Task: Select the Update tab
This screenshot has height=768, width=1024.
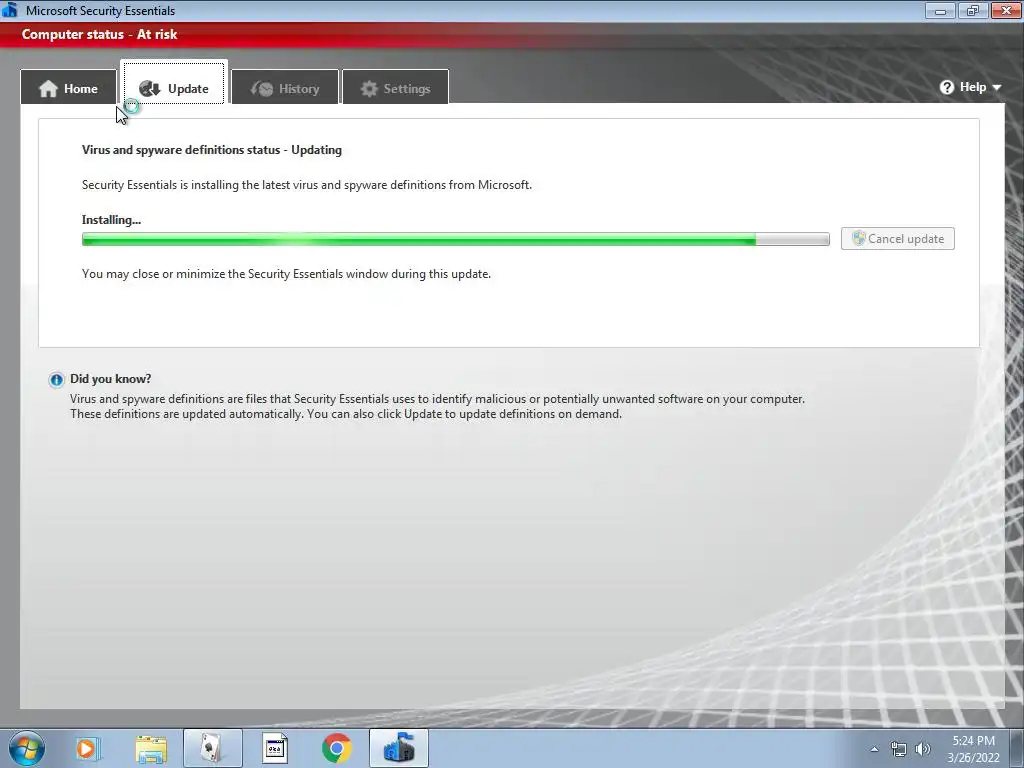Action: pyautogui.click(x=174, y=84)
